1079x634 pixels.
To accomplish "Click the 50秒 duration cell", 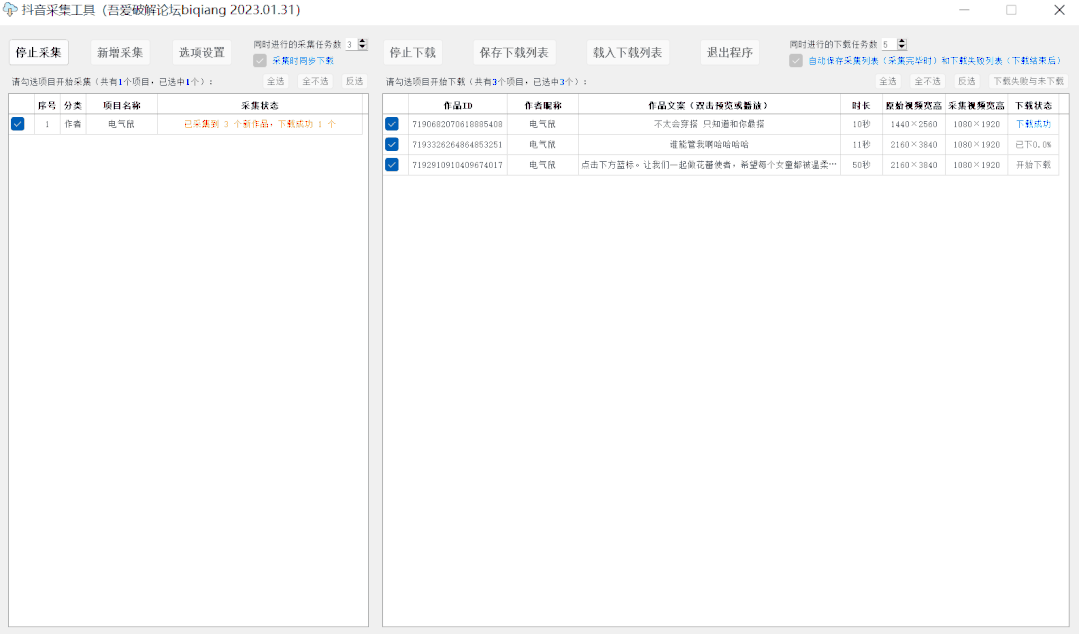I will coord(861,165).
